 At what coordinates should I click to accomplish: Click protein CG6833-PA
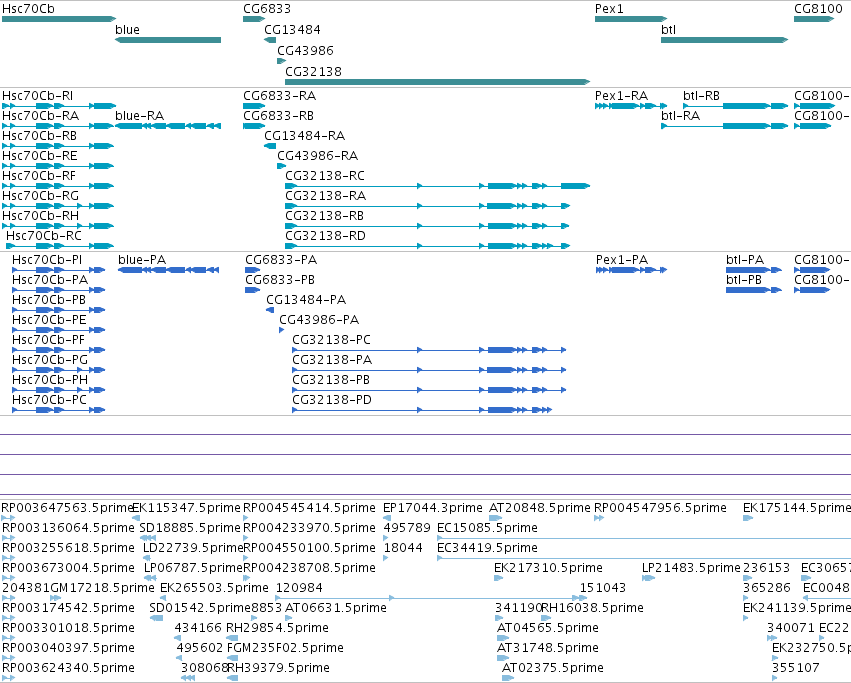pos(281,260)
